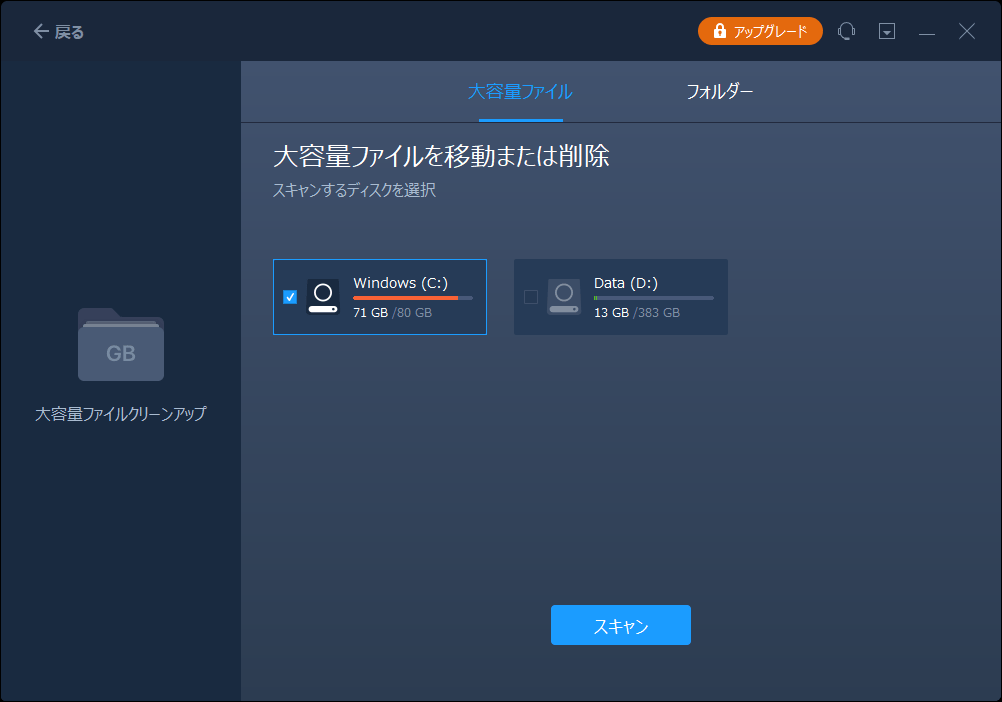This screenshot has width=1002, height=702.
Task: Select the Windows (C:) drive card
Action: click(x=380, y=297)
